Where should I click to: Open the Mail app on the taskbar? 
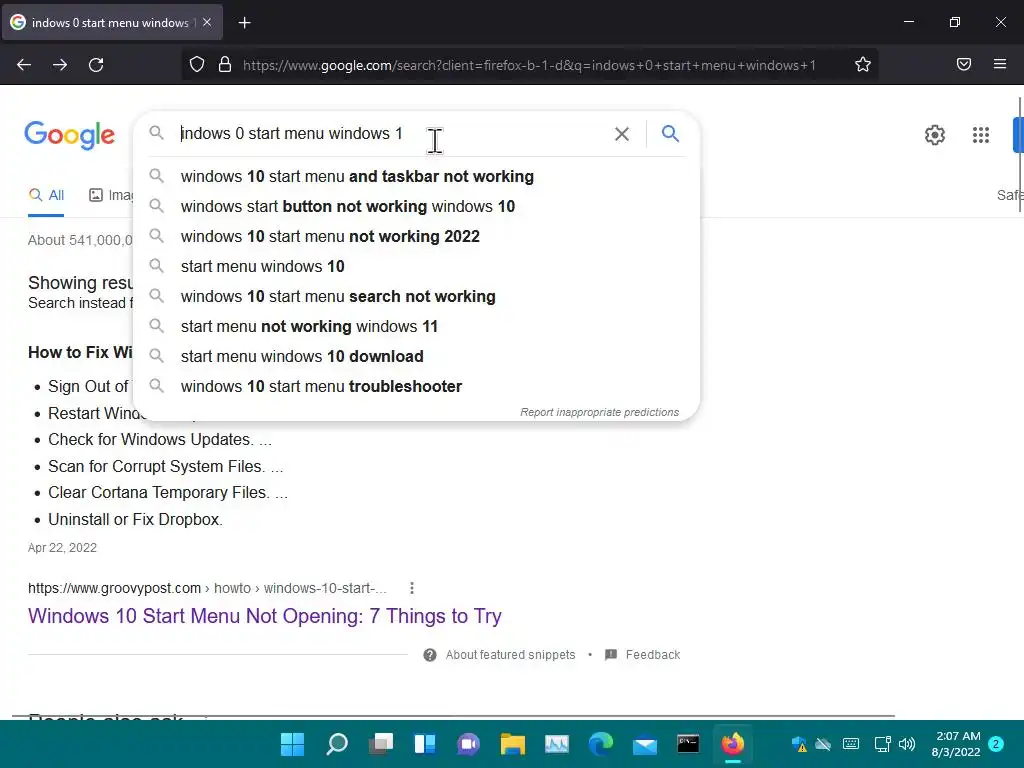pyautogui.click(x=645, y=744)
